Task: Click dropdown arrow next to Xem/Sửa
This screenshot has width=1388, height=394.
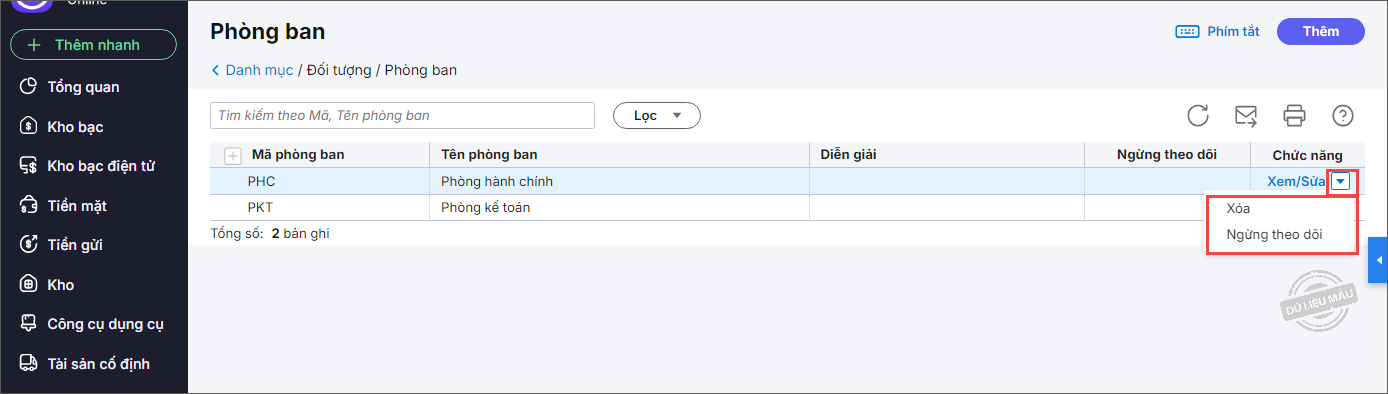Action: click(1341, 181)
